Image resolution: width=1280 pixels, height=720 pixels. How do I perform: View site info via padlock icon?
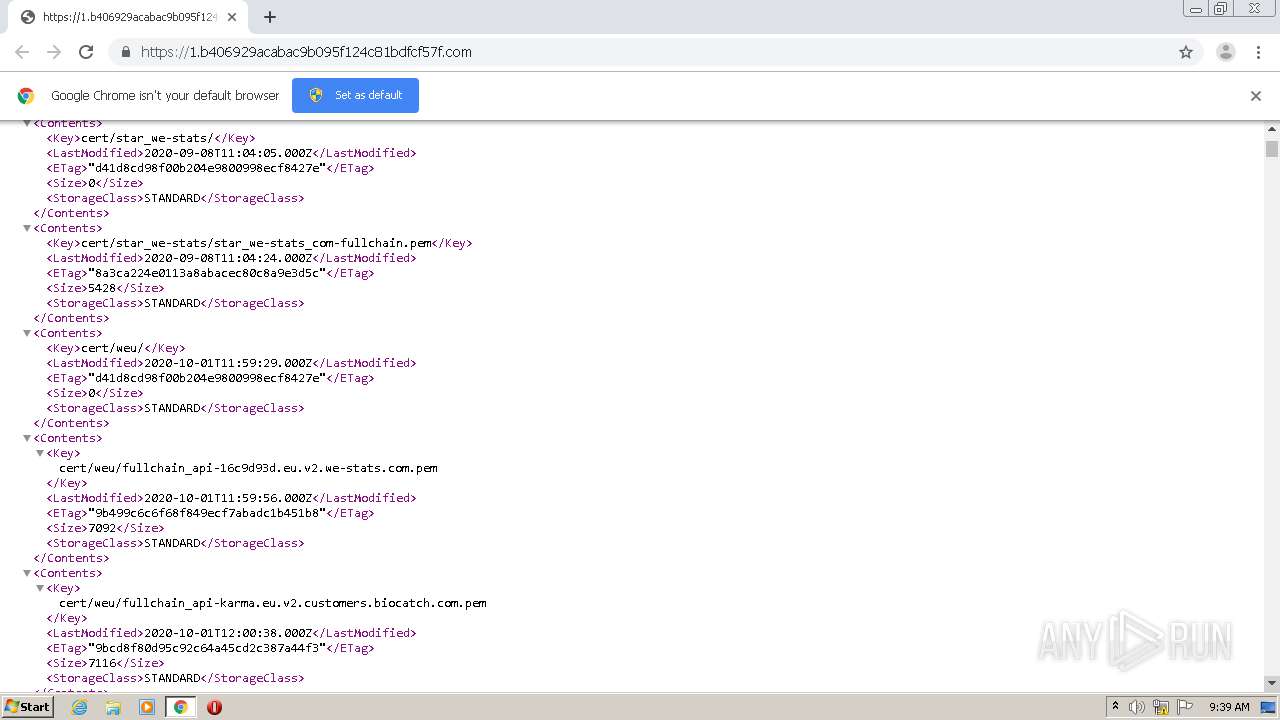coord(125,52)
